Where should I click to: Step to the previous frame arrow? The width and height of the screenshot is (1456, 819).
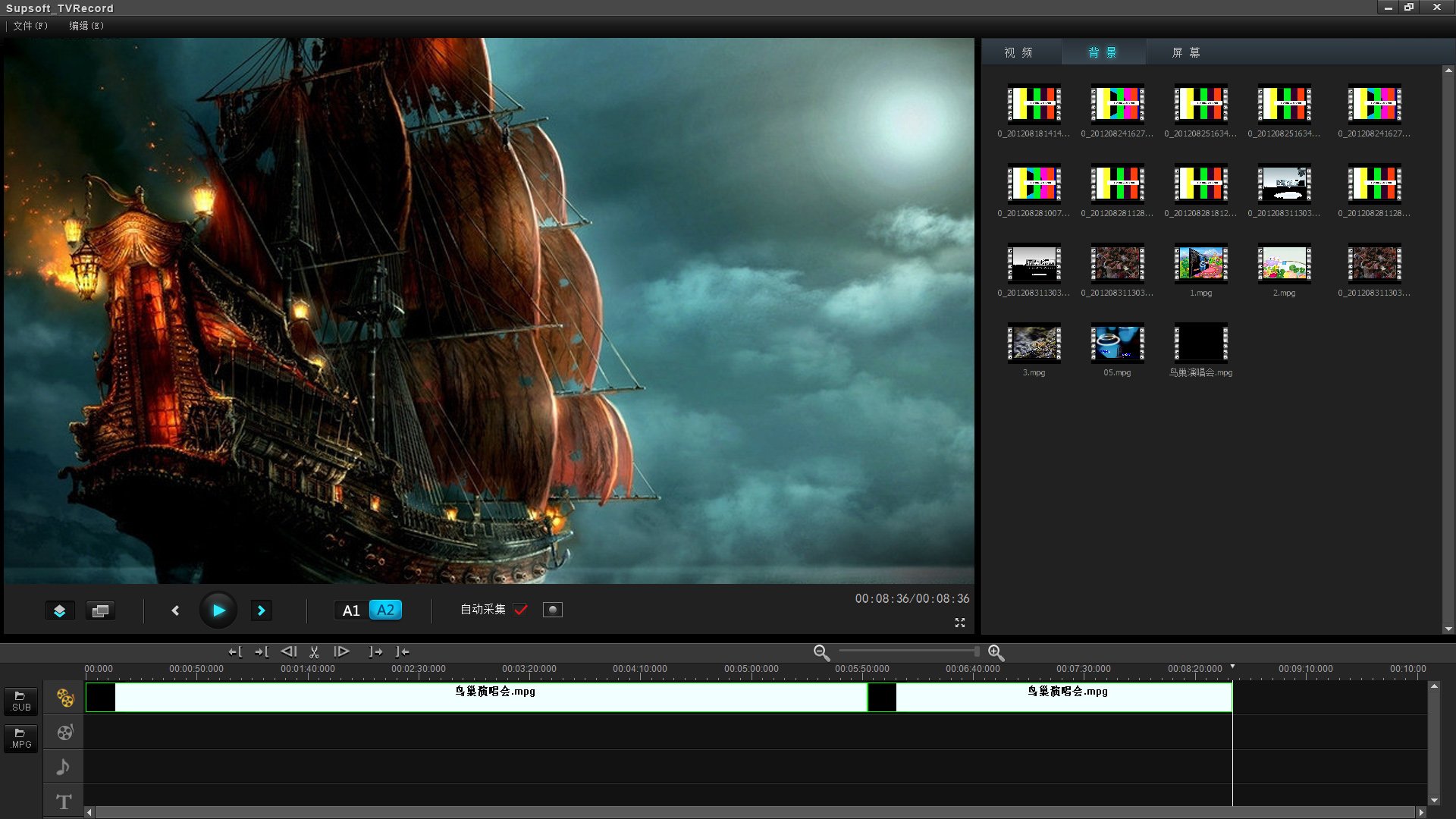[175, 610]
